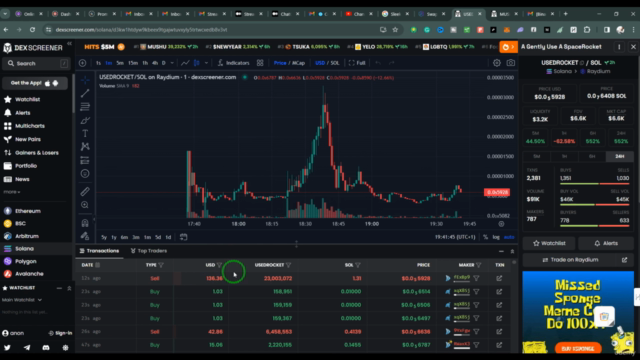Select the trend line drawing tool
This screenshot has width=640, height=360.
(85, 93)
